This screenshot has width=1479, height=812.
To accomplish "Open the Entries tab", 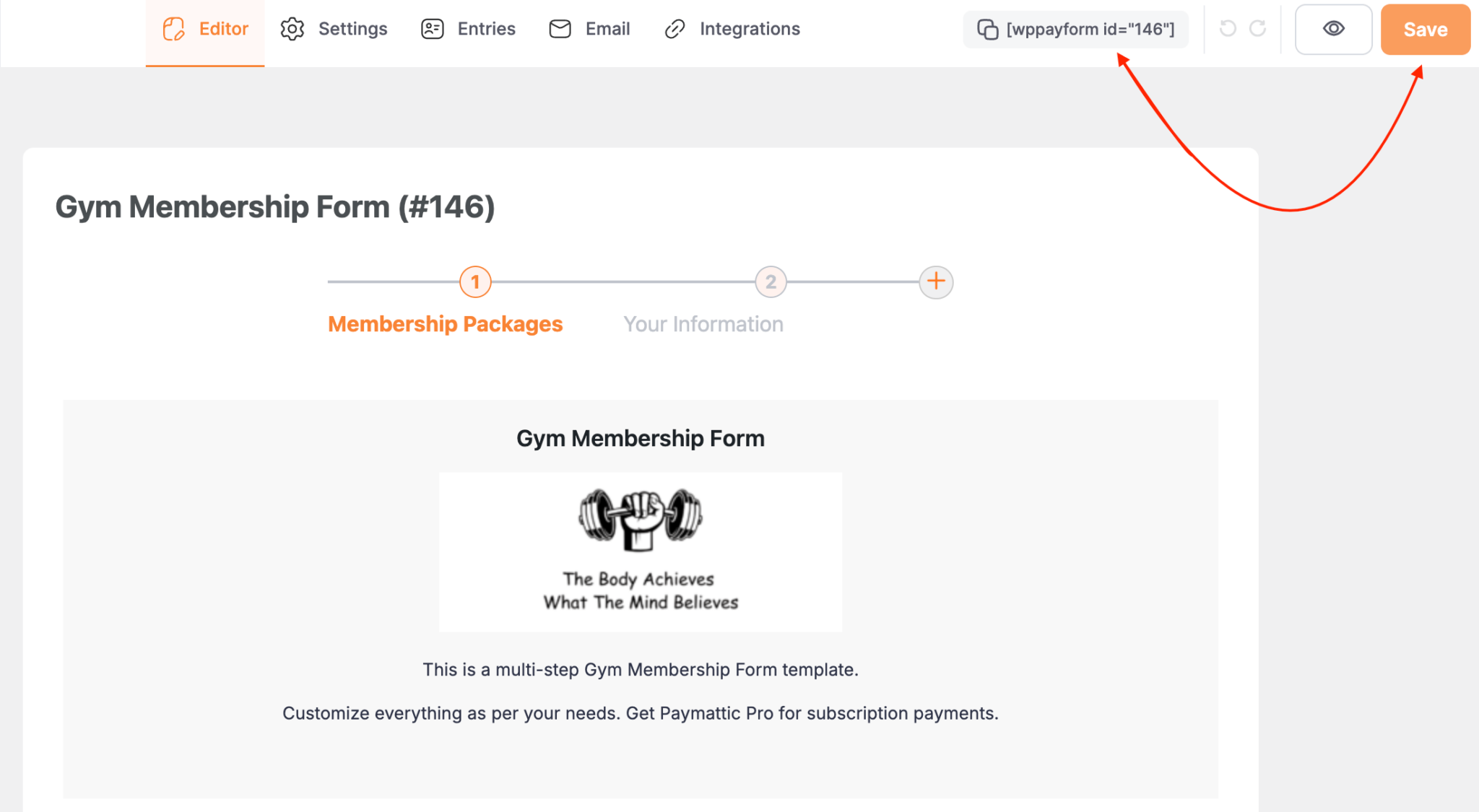I will pyautogui.click(x=485, y=29).
